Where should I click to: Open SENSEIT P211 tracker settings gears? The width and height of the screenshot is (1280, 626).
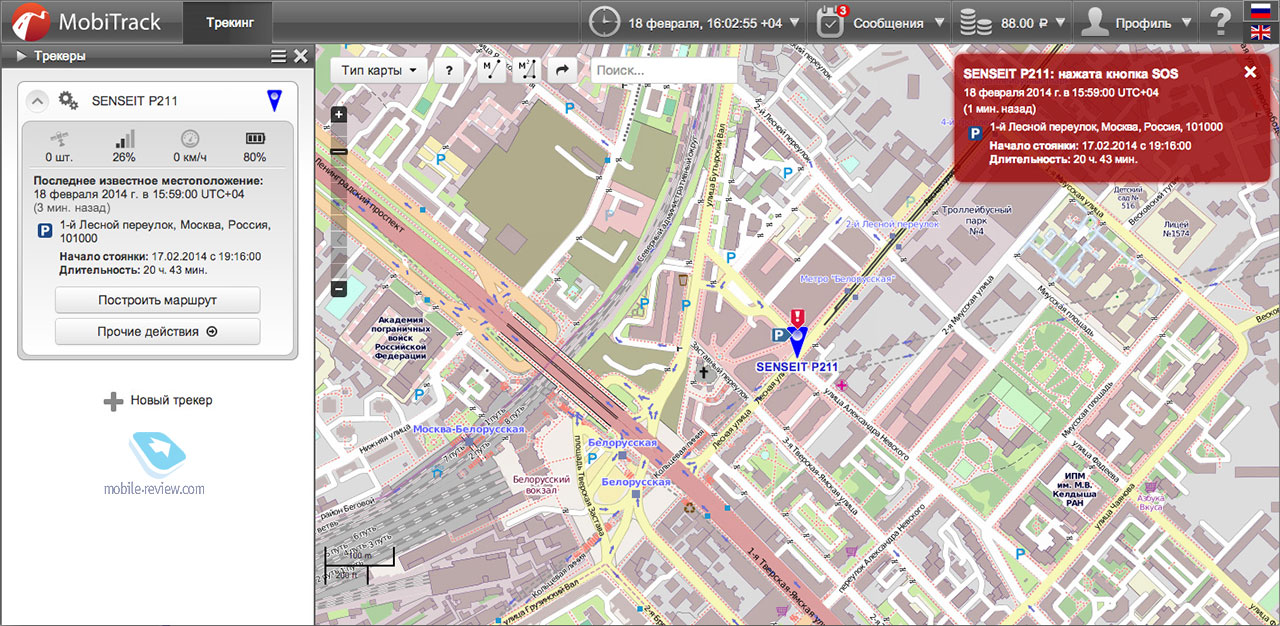pos(69,100)
